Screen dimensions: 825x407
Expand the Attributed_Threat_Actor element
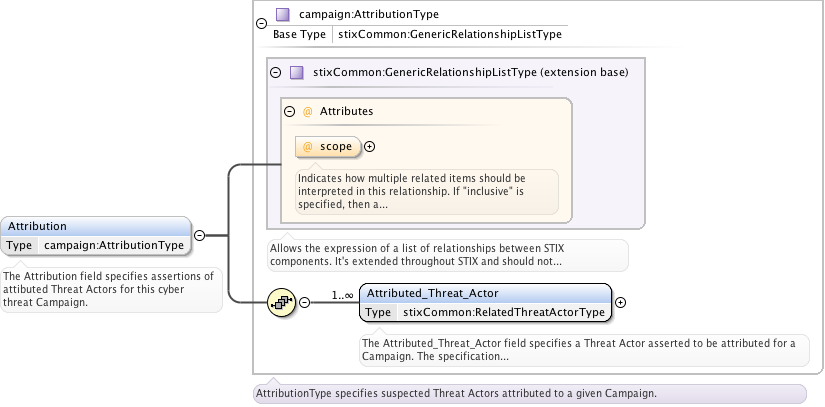pos(620,302)
